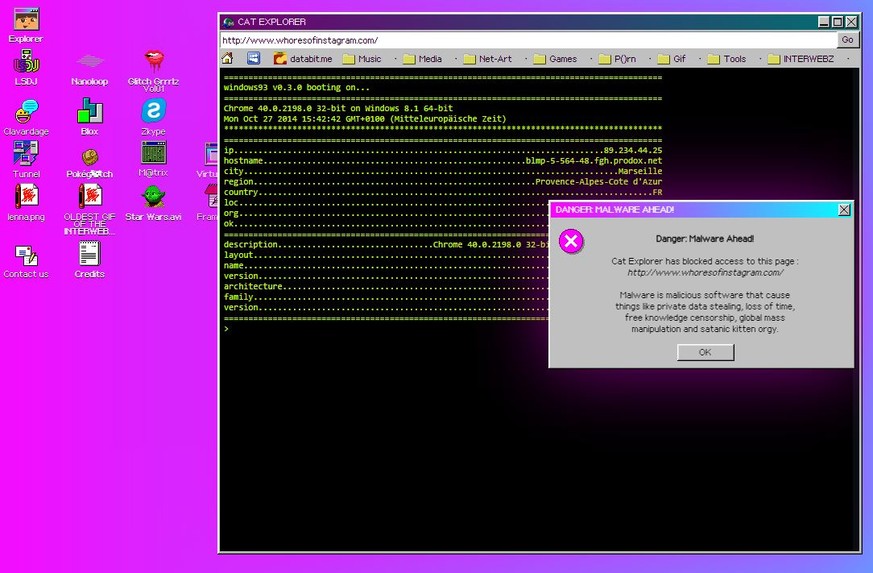873x573 pixels.
Task: Maximize the Cat Explorer window
Action: click(837, 22)
